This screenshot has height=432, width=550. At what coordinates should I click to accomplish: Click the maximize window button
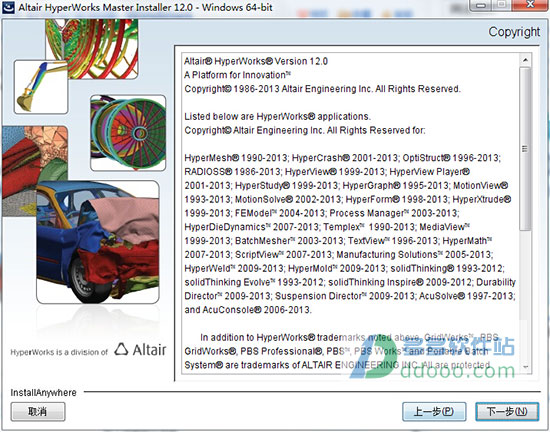(502, 5)
